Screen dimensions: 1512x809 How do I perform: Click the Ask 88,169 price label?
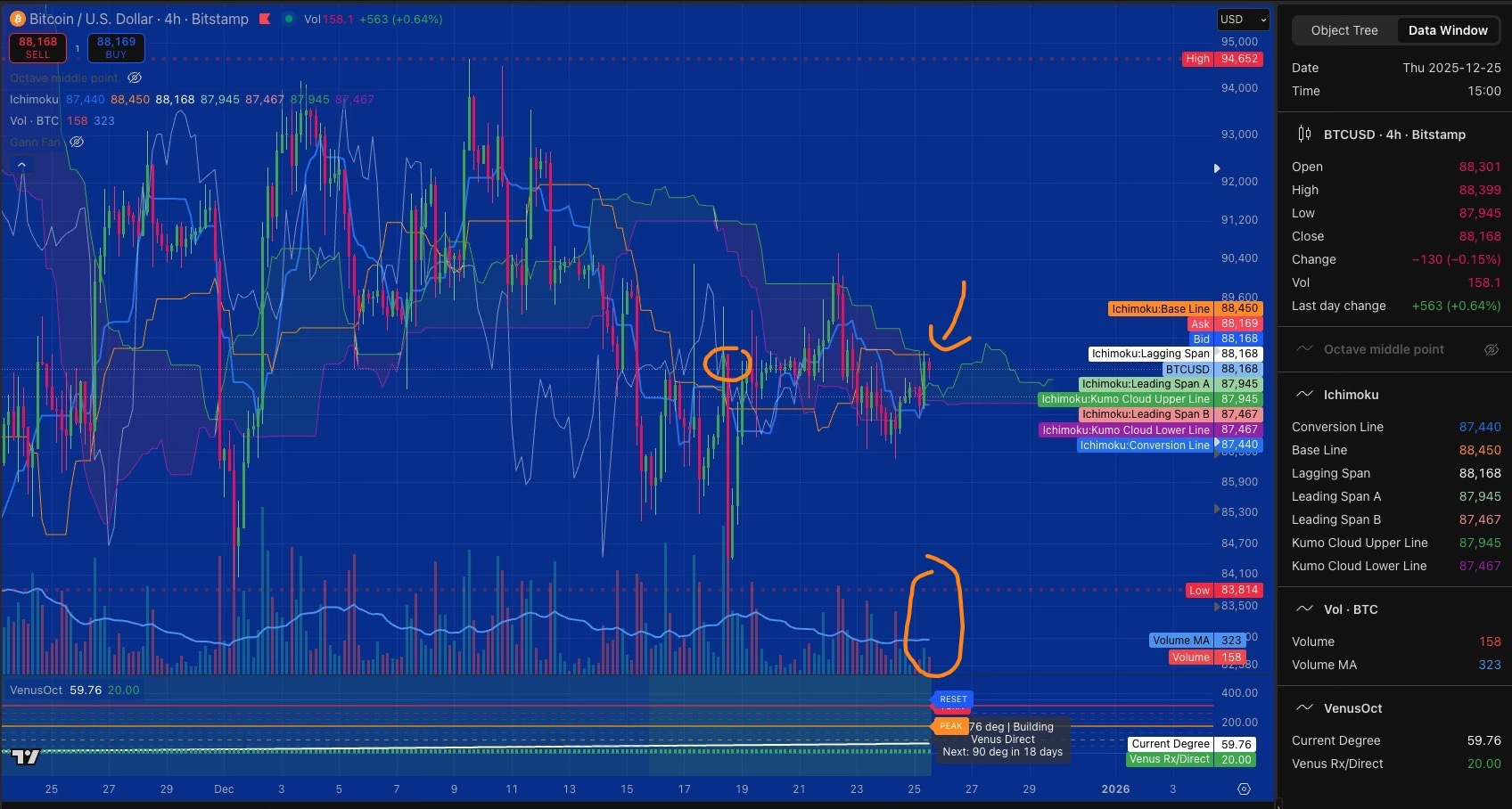pos(1225,324)
